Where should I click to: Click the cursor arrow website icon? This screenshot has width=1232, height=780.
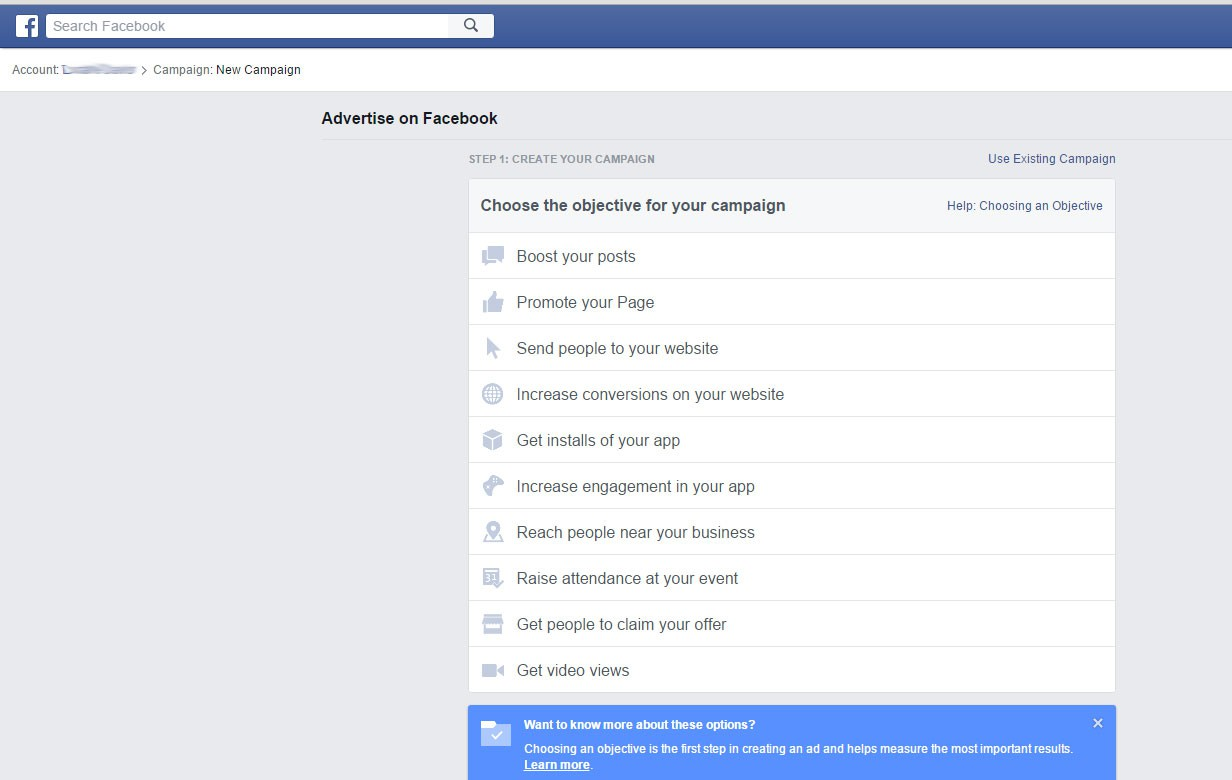493,348
